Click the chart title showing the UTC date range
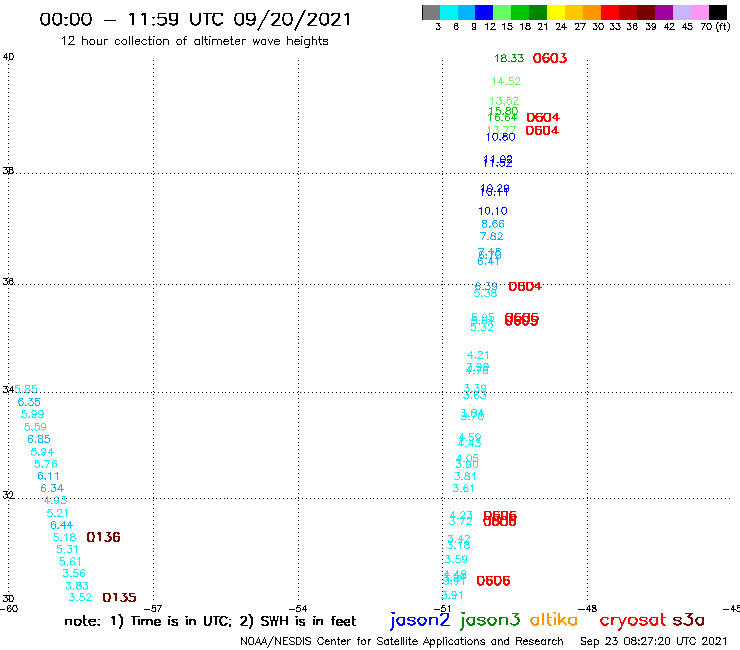The image size is (740, 650). coord(195,20)
